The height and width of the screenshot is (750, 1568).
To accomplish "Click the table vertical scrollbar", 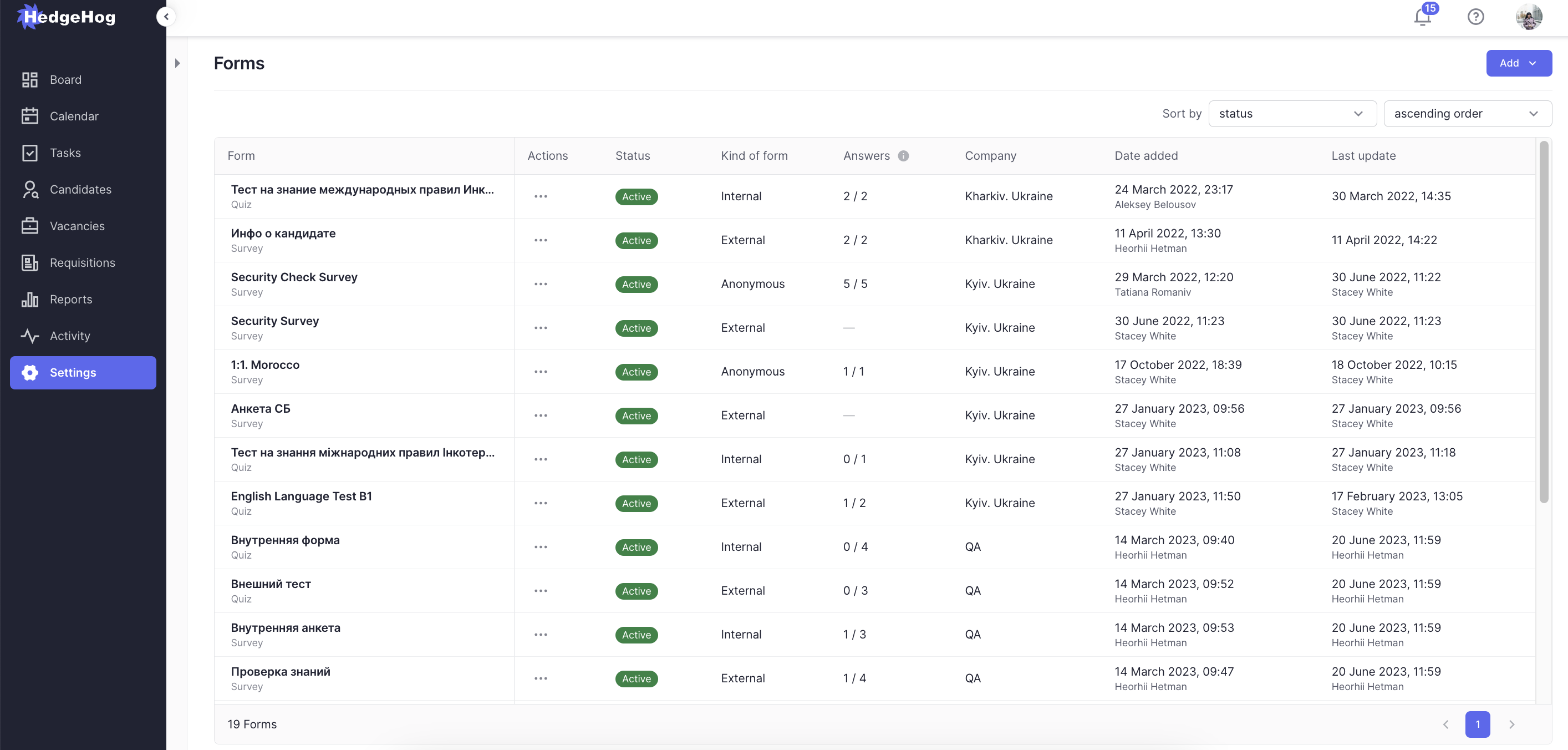I will 1543,323.
